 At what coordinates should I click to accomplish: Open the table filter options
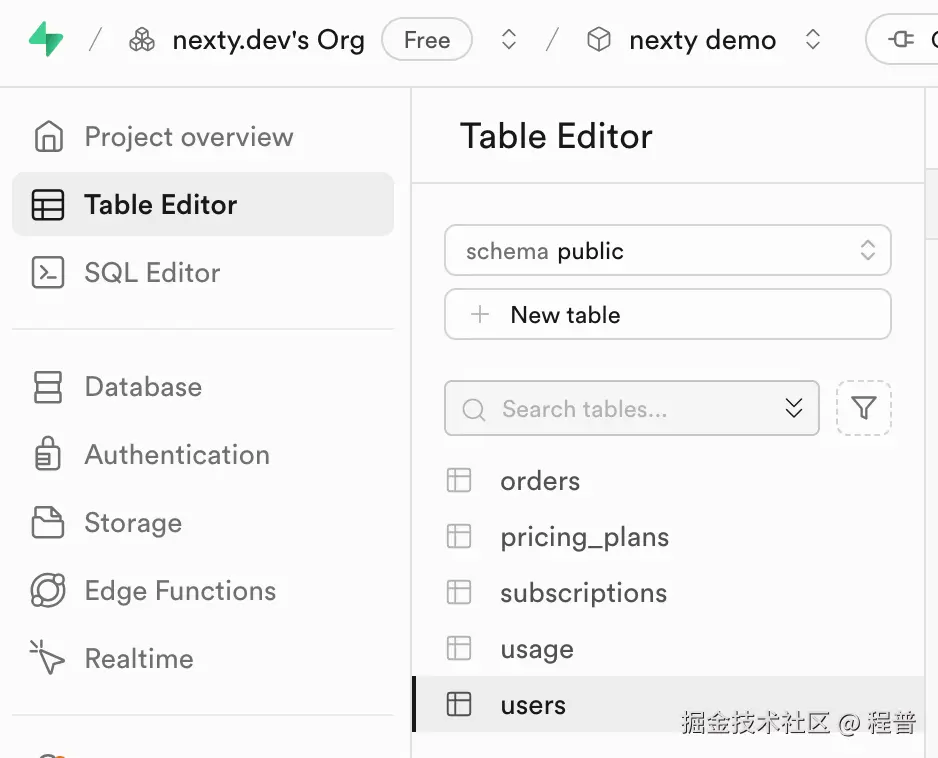[x=863, y=408]
